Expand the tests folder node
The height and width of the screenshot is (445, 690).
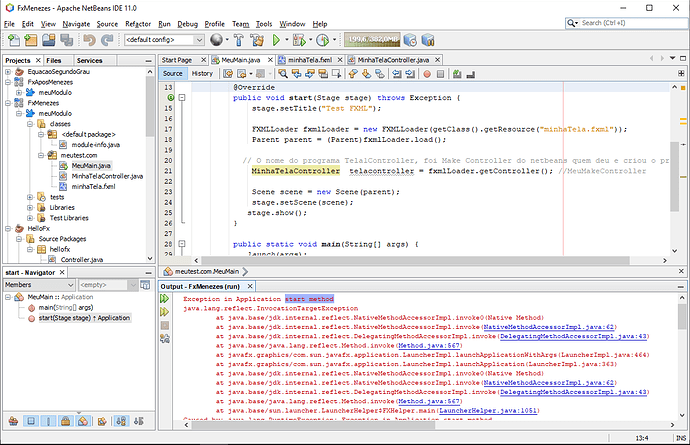pos(30,197)
